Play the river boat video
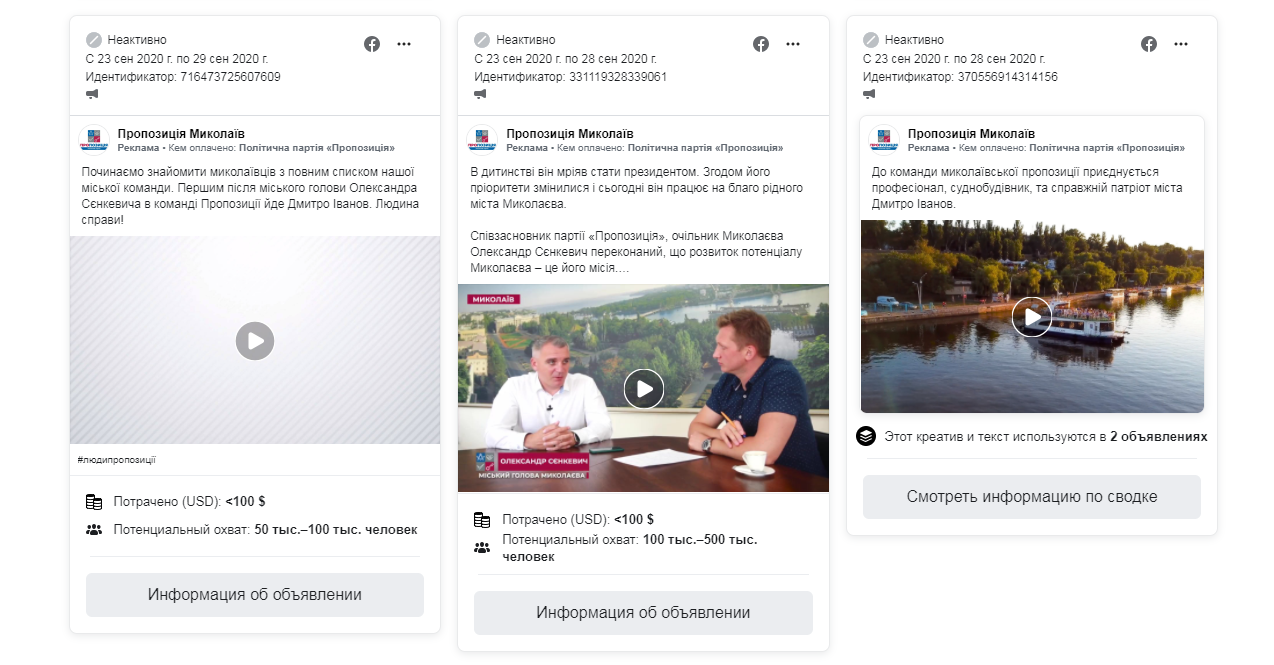This screenshot has width=1274, height=665. point(1032,317)
